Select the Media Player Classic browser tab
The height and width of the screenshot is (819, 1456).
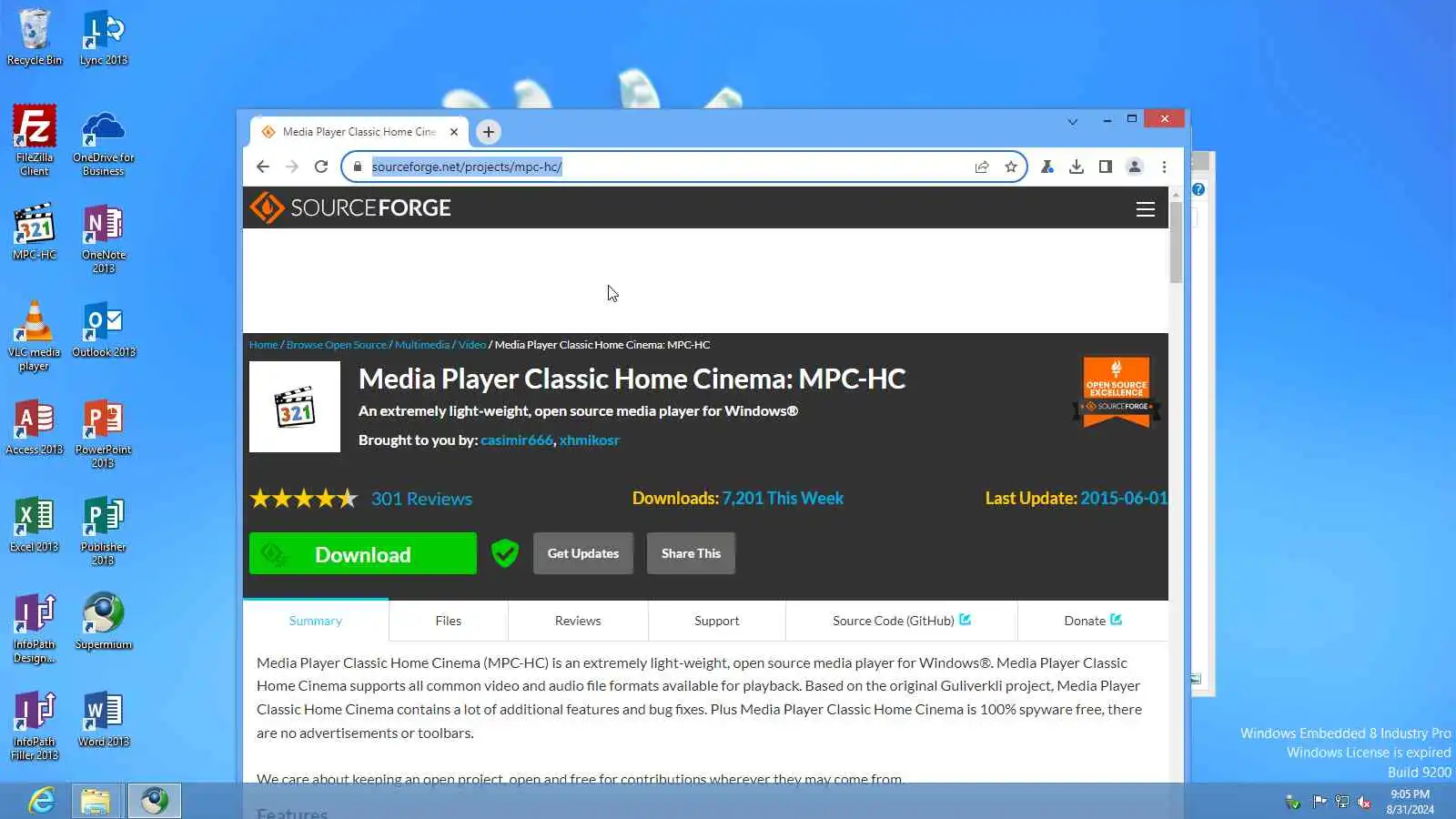click(x=359, y=132)
